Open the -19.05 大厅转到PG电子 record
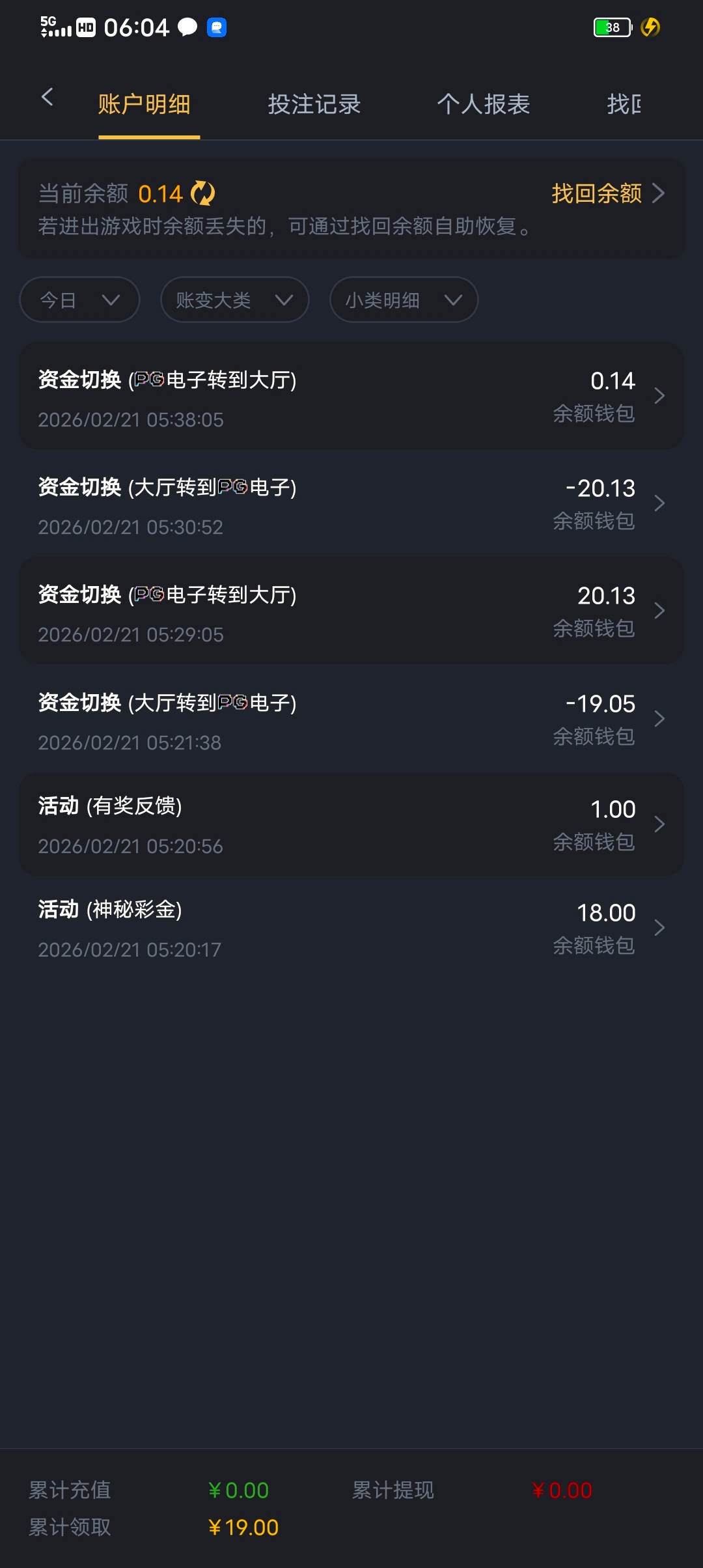Viewport: 703px width, 1568px height. coord(351,719)
